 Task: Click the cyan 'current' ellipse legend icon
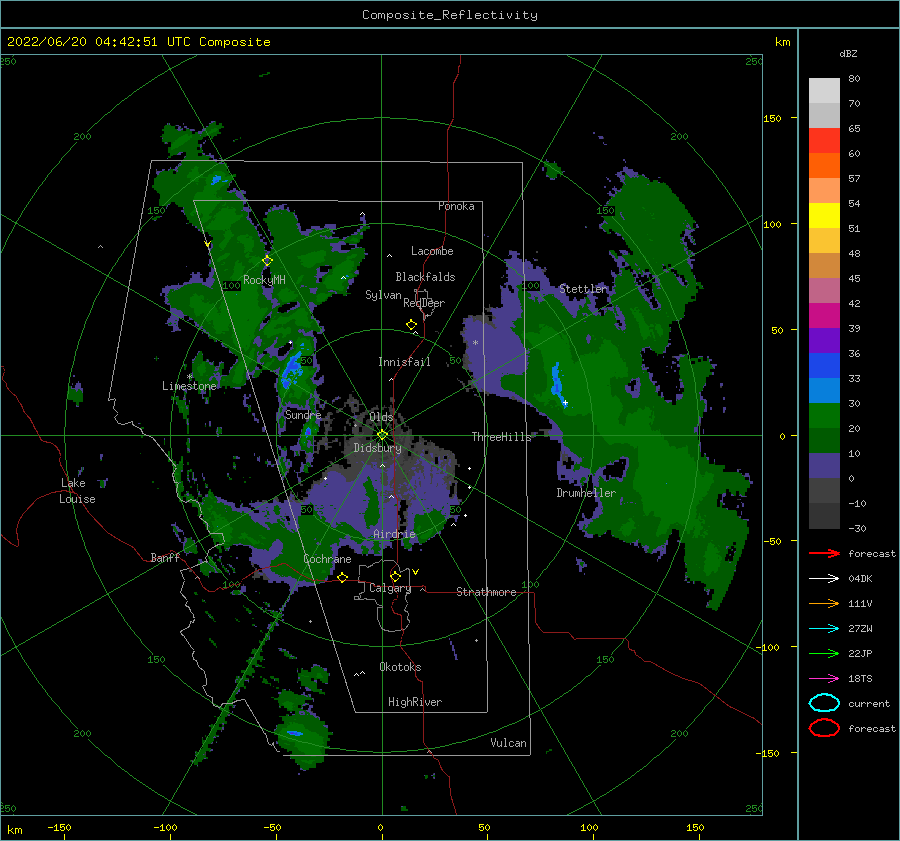coord(824,703)
